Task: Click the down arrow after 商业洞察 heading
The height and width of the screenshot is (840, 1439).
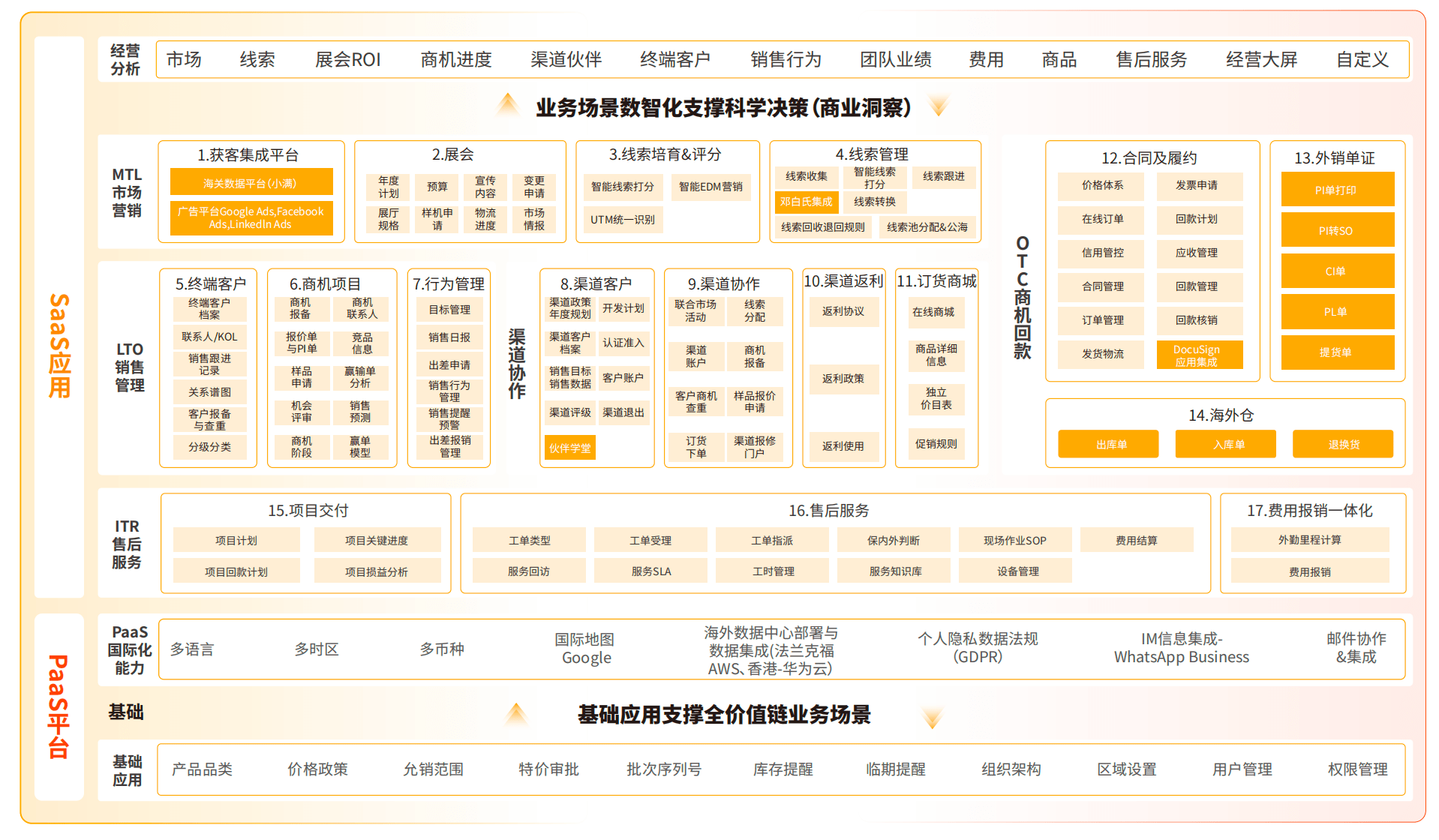Action: (938, 106)
